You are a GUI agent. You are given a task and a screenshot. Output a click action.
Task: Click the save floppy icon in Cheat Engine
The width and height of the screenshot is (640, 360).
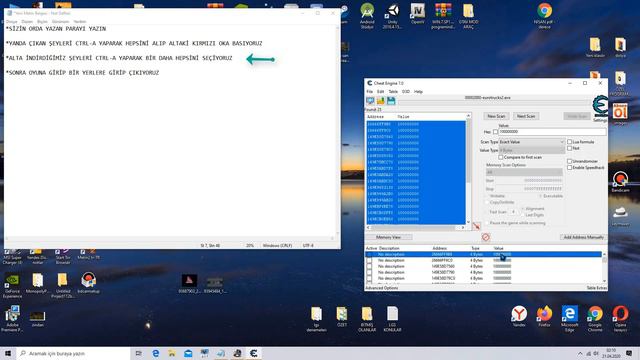(391, 101)
